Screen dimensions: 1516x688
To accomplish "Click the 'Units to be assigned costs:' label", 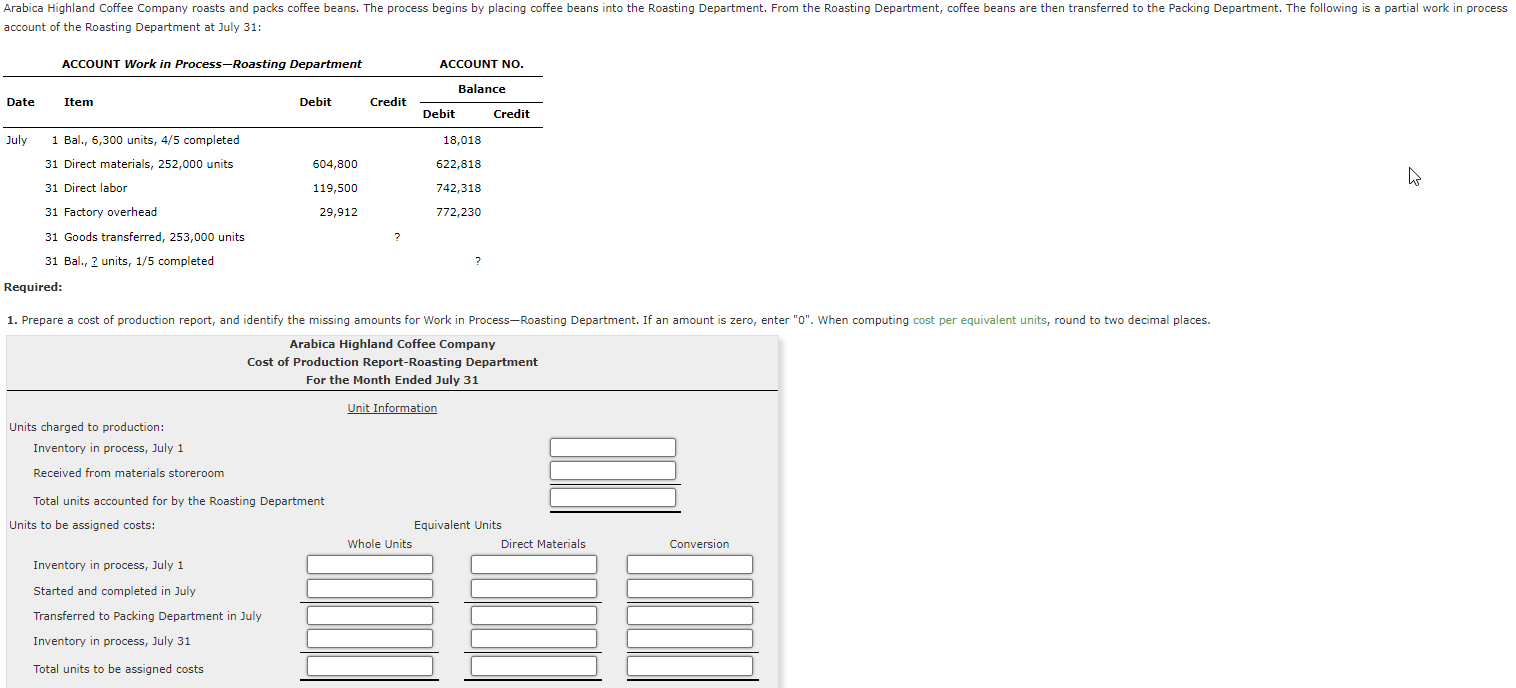I will click(x=82, y=525).
